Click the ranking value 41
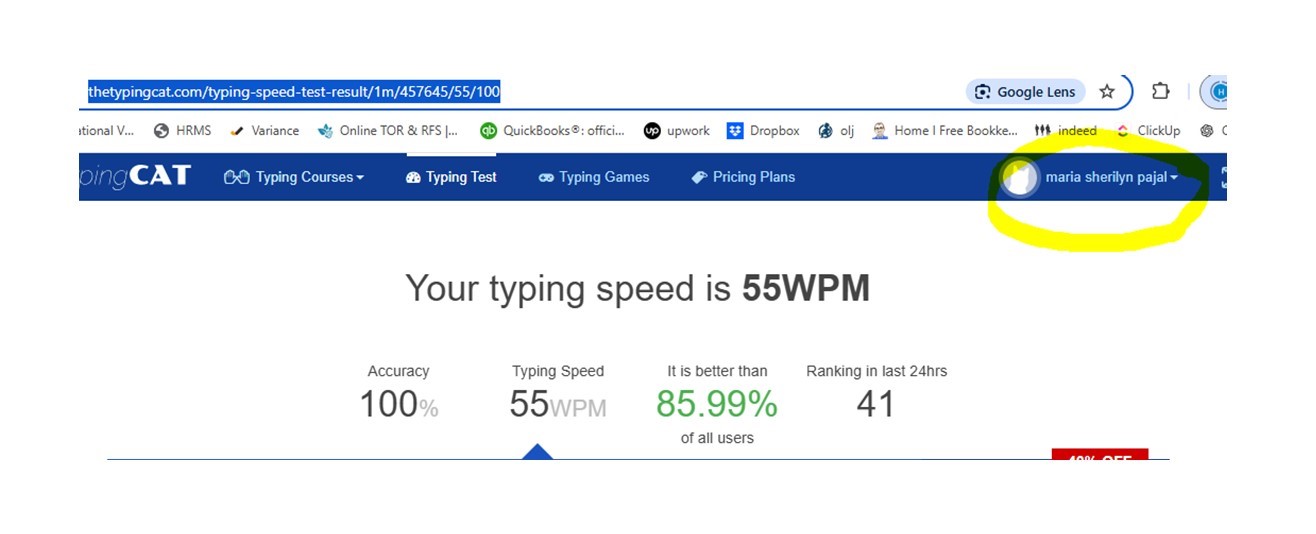This screenshot has width=1316, height=534. click(876, 404)
